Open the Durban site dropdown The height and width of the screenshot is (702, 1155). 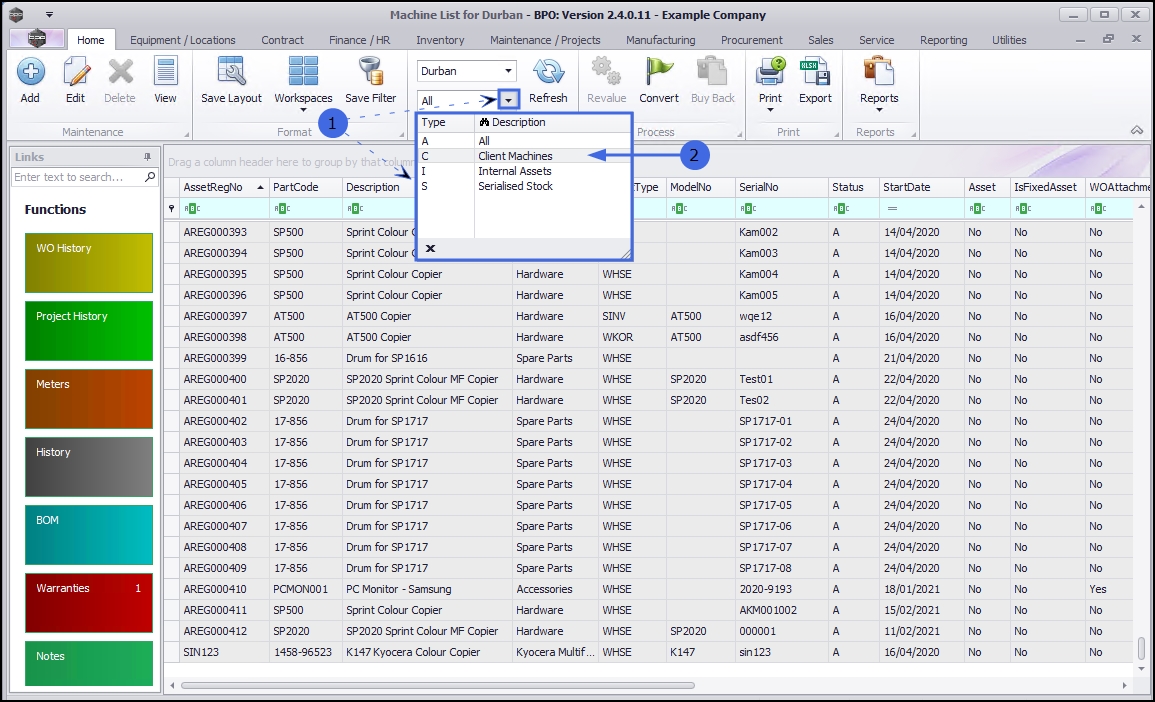pyautogui.click(x=509, y=71)
